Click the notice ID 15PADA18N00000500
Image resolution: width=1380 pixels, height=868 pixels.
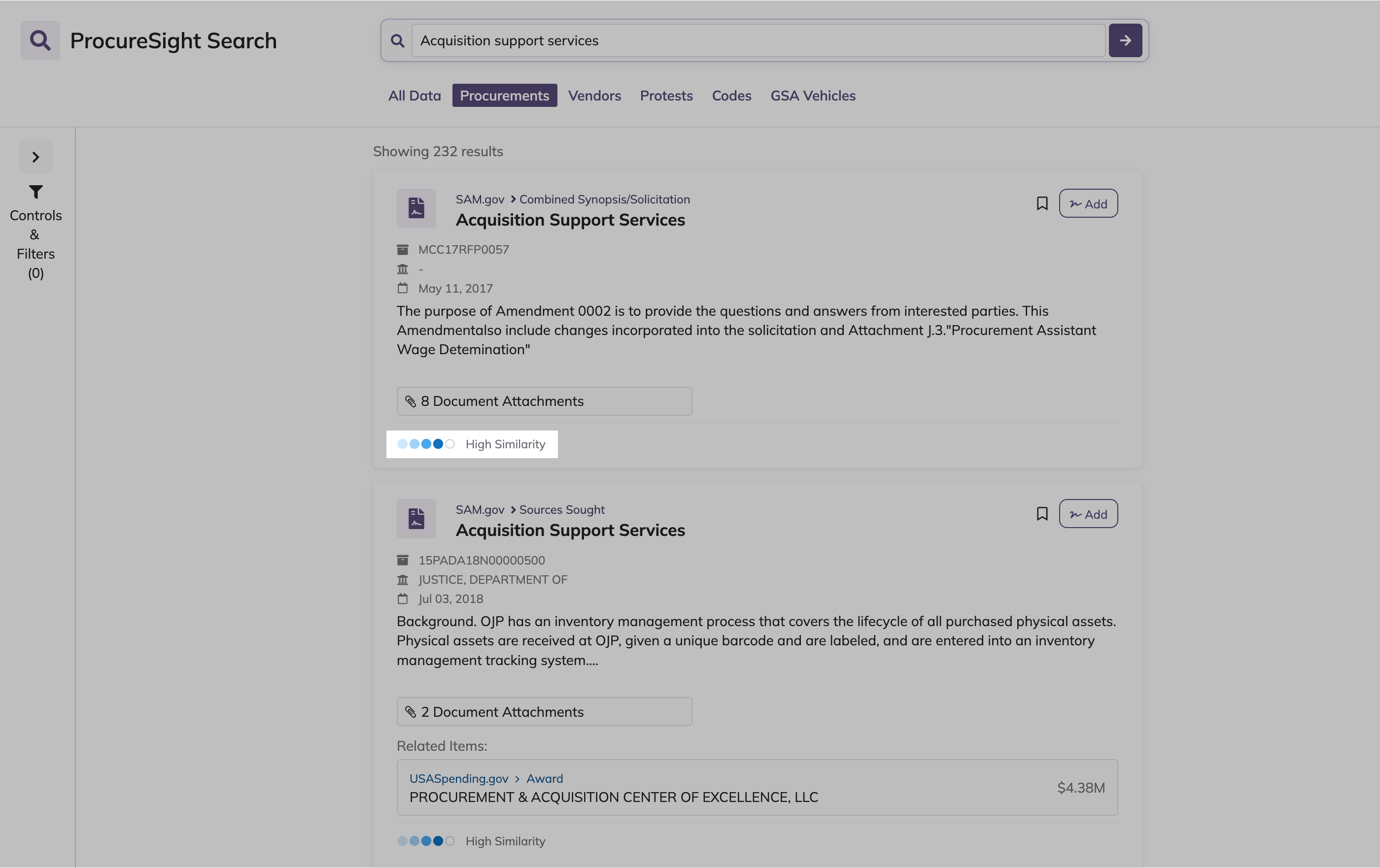482,560
